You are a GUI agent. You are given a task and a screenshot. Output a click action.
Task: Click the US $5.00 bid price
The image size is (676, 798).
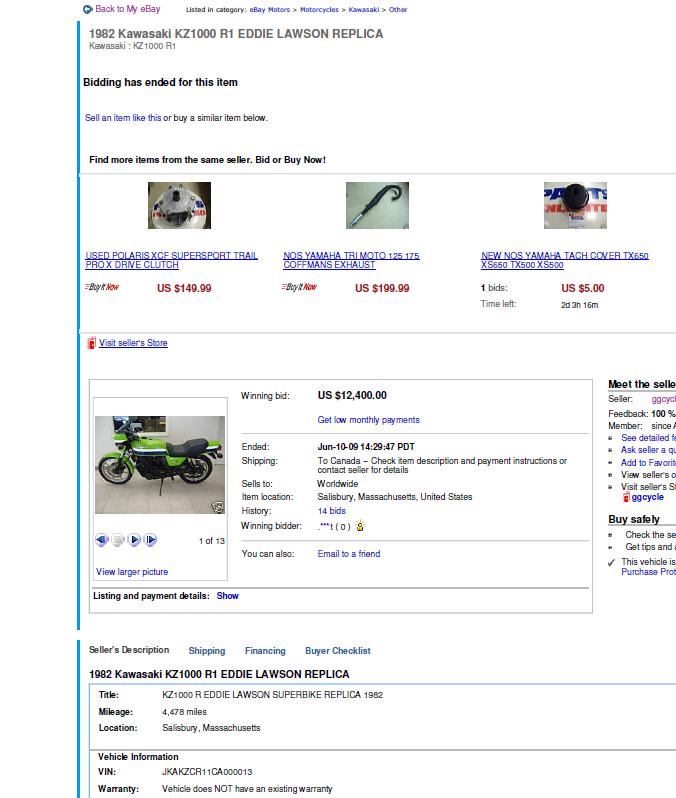pyautogui.click(x=583, y=288)
